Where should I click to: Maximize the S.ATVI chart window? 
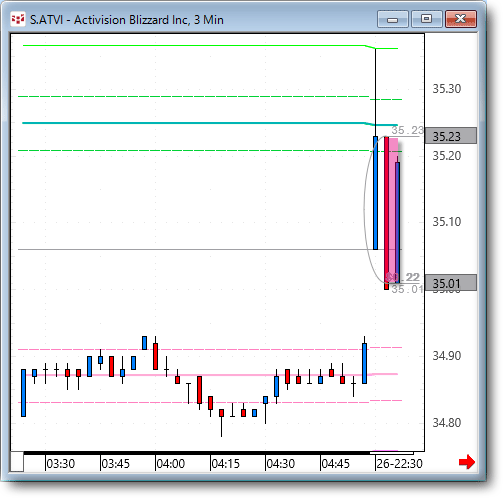pyautogui.click(x=427, y=19)
